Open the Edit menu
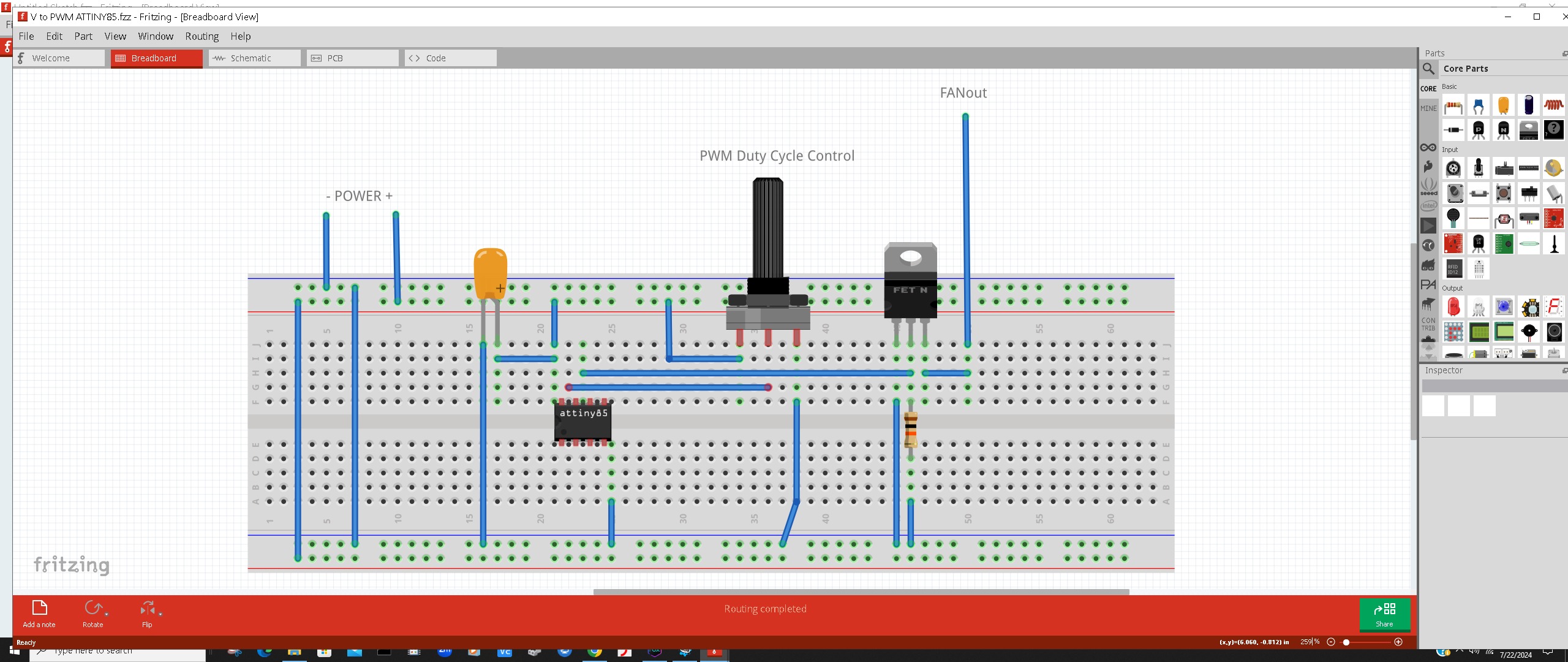Screen dimensions: 1568x662 55,36
